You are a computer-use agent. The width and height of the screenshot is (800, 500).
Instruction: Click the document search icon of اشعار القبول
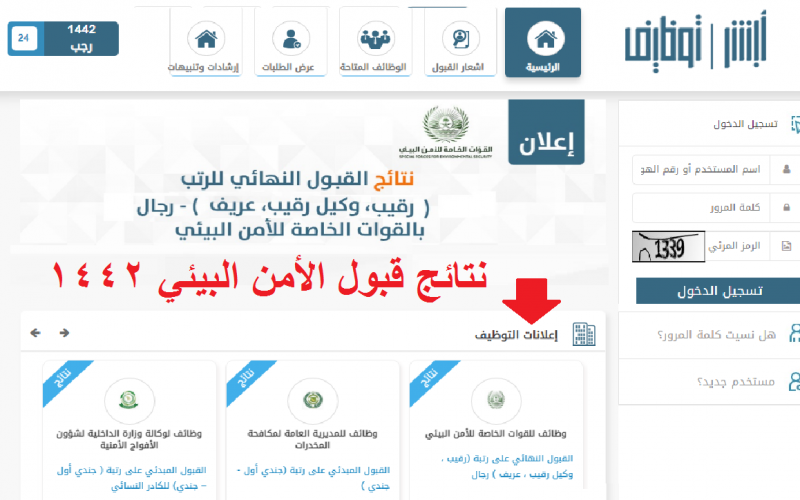pyautogui.click(x=461, y=38)
